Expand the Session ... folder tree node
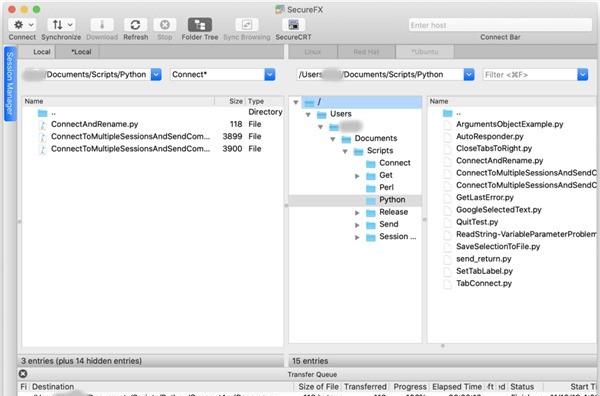 tap(357, 237)
